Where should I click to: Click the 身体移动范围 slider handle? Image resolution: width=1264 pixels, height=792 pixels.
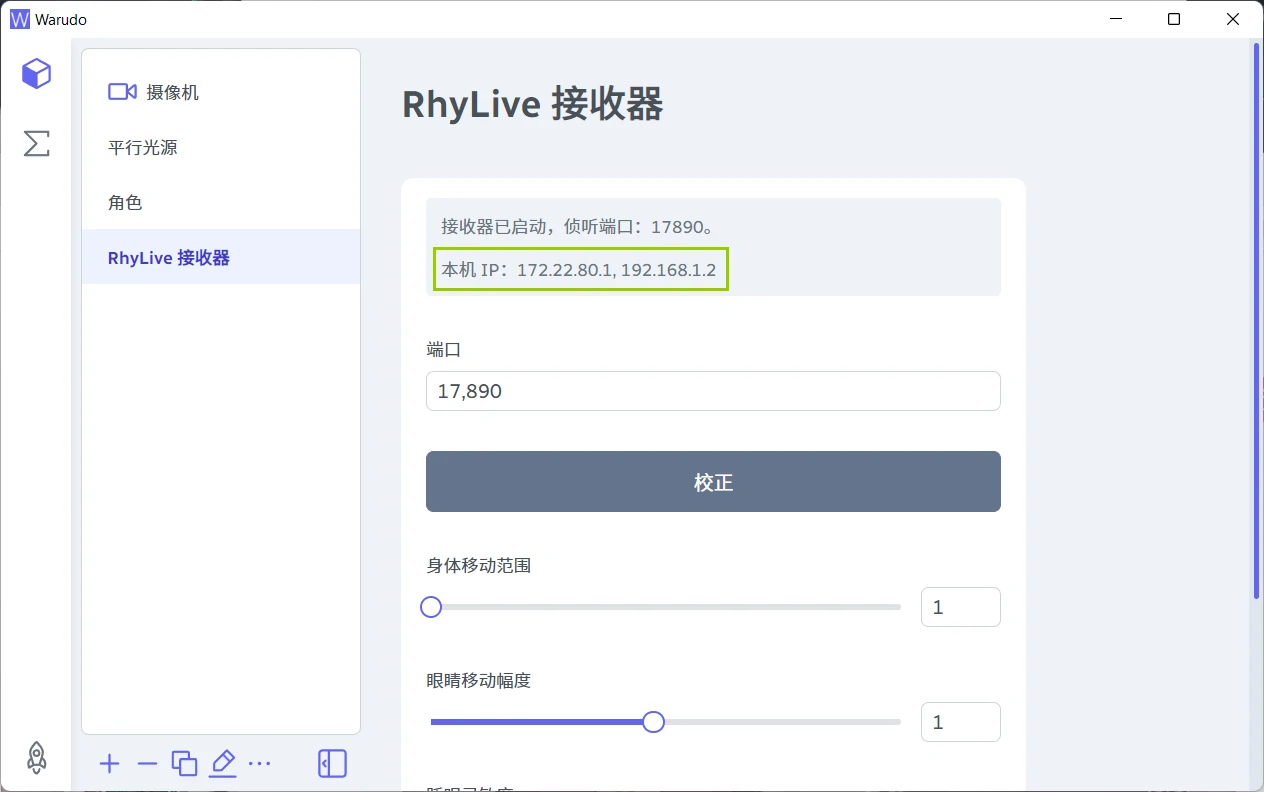tap(431, 607)
